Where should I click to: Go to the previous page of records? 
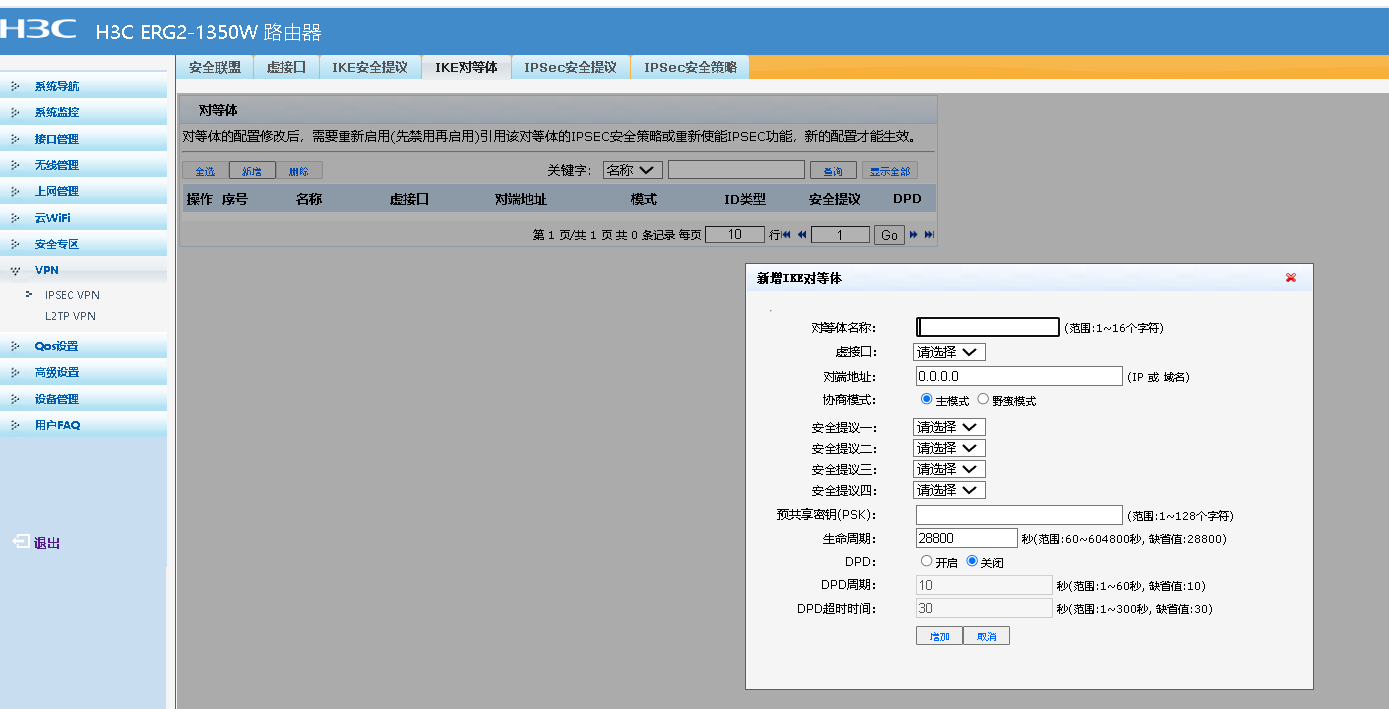coord(801,235)
